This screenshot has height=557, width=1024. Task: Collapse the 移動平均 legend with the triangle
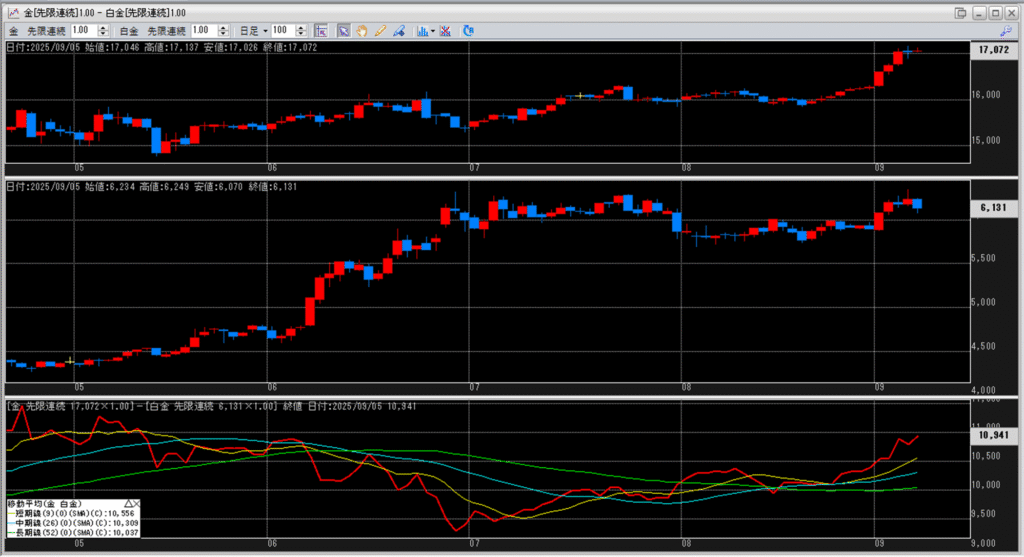point(128,503)
